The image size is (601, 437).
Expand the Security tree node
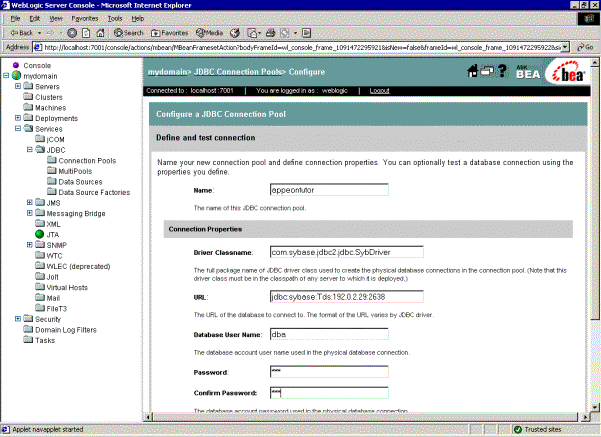[x=18, y=318]
